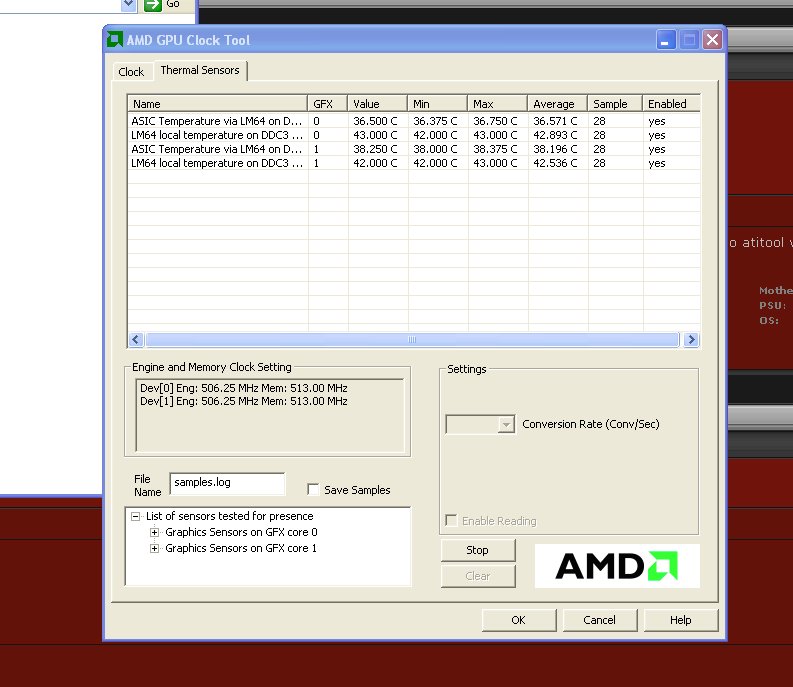
Task: Click the green Go arrow icon
Action: 152,4
